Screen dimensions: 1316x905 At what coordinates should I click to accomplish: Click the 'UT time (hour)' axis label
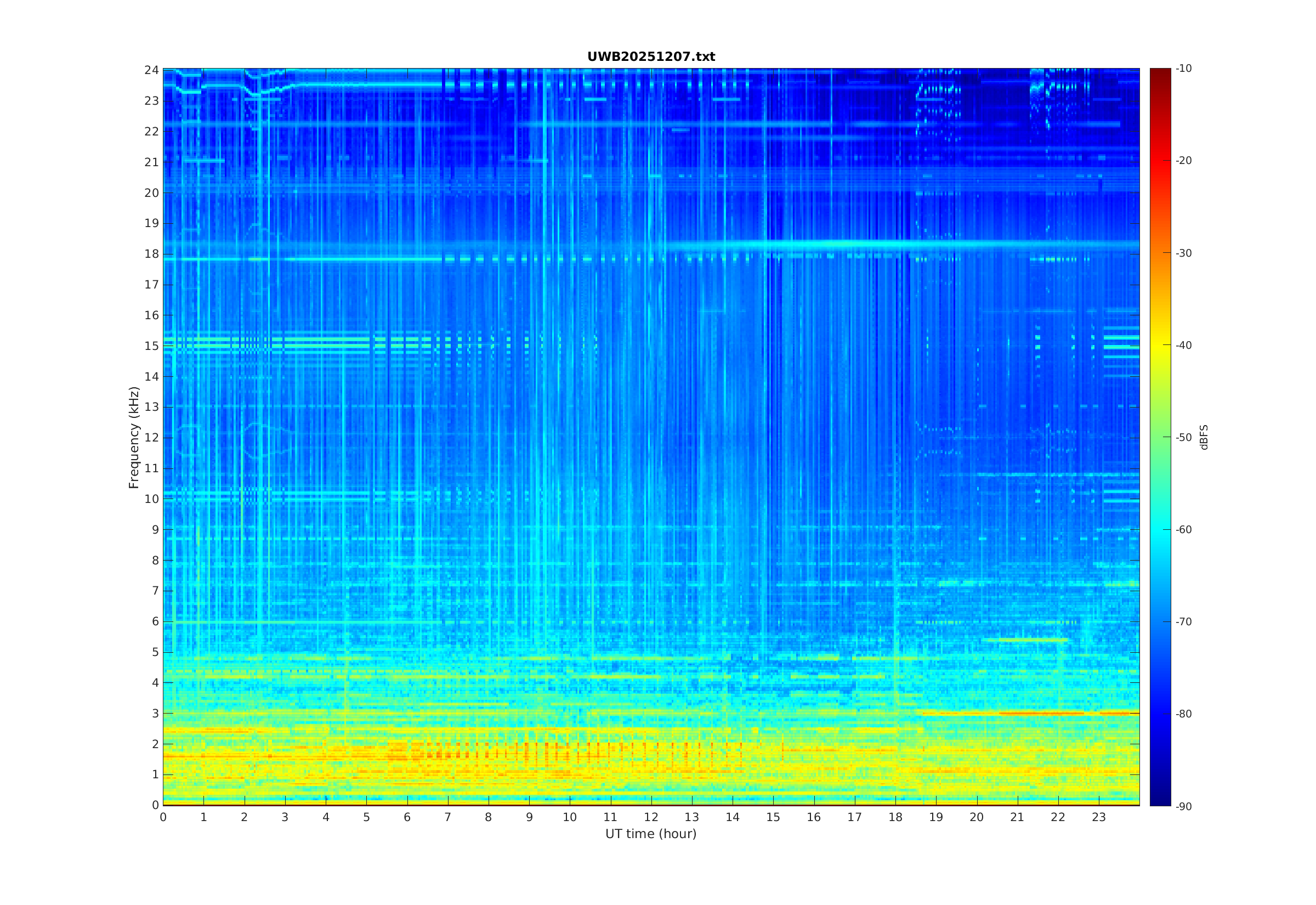coord(651,834)
